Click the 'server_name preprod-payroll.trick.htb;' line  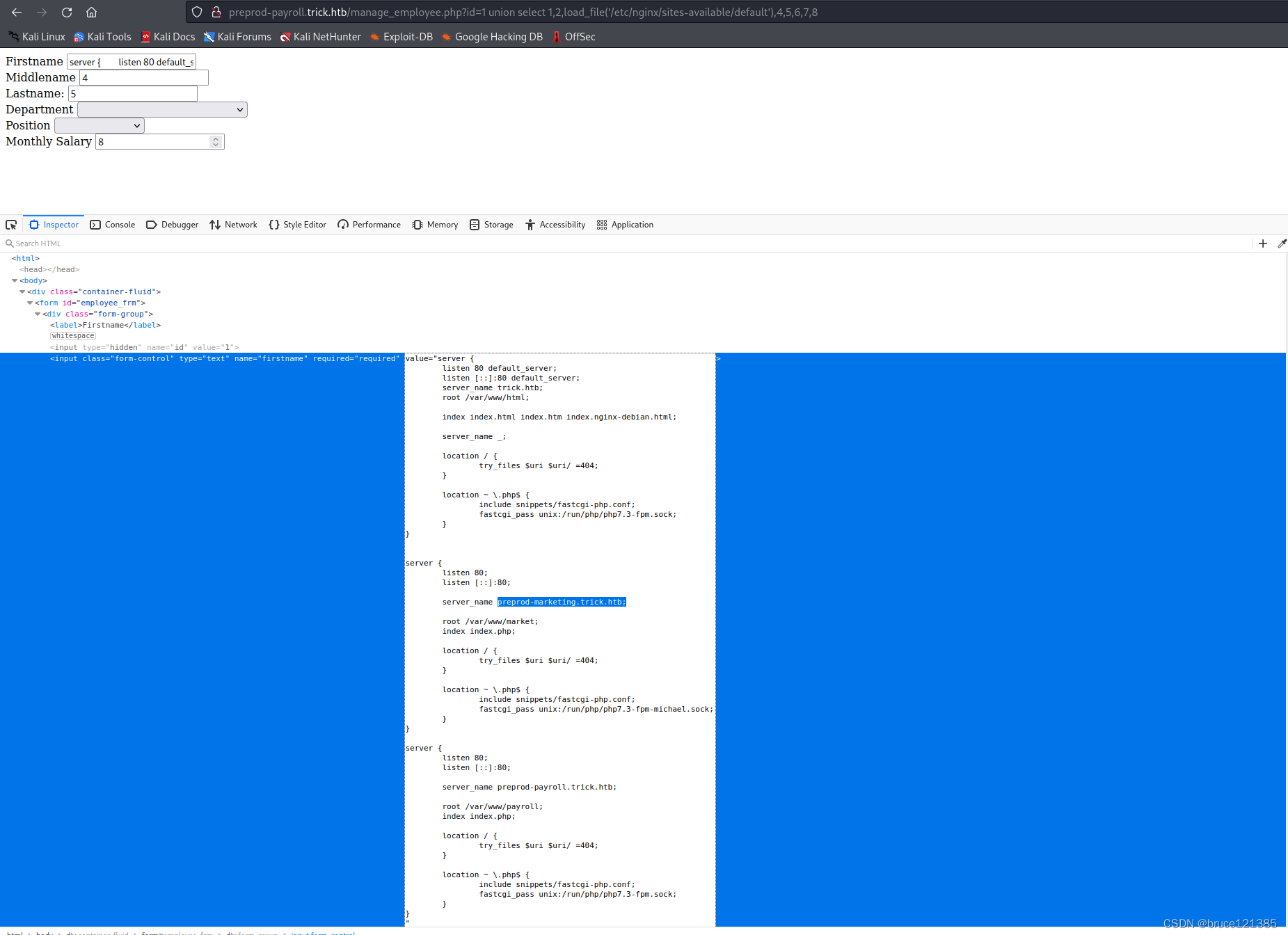tap(529, 788)
